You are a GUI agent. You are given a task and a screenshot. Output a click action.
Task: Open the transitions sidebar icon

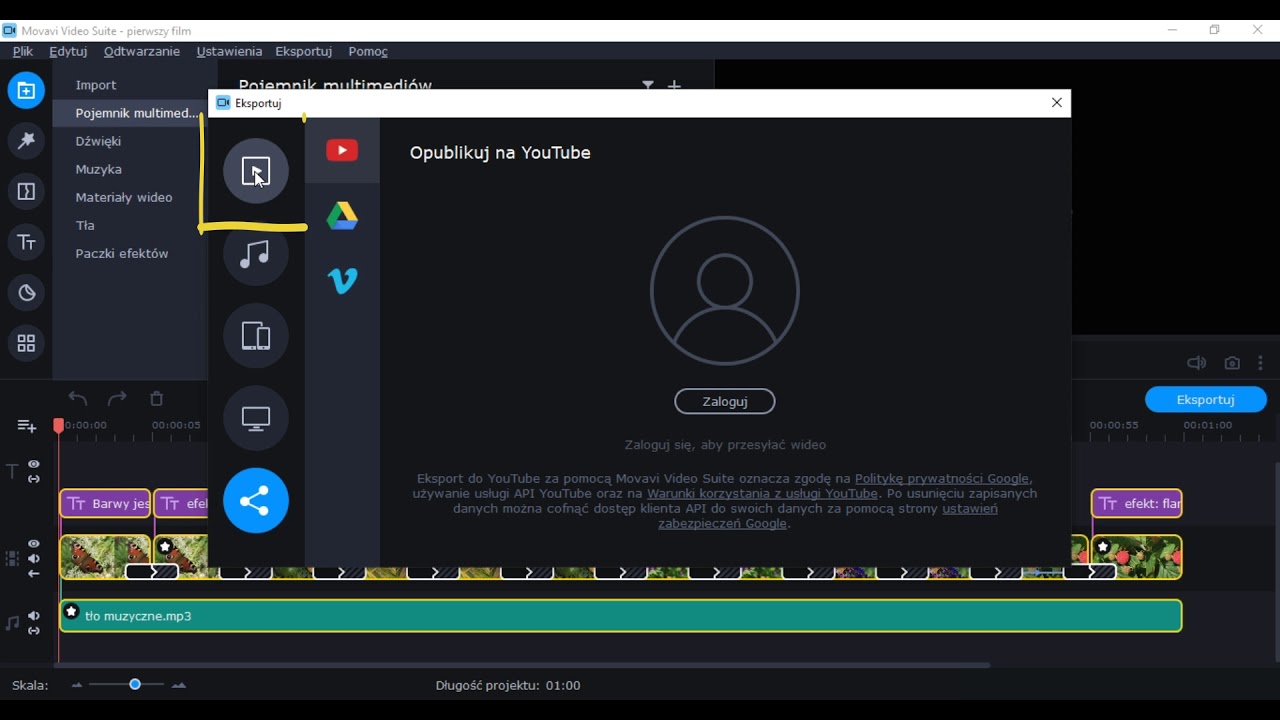click(x=26, y=191)
